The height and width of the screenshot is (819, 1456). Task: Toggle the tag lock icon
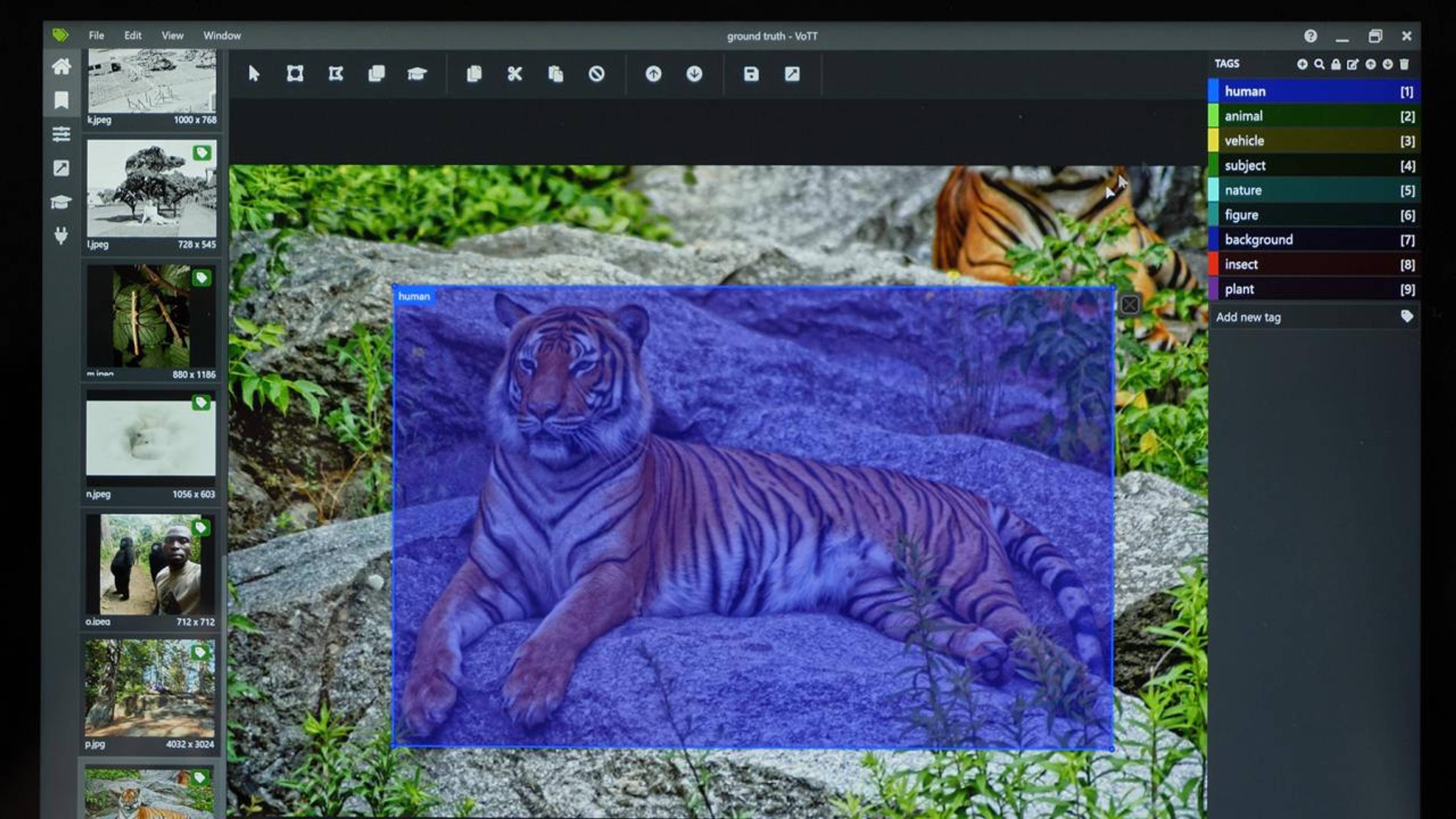click(x=1335, y=64)
